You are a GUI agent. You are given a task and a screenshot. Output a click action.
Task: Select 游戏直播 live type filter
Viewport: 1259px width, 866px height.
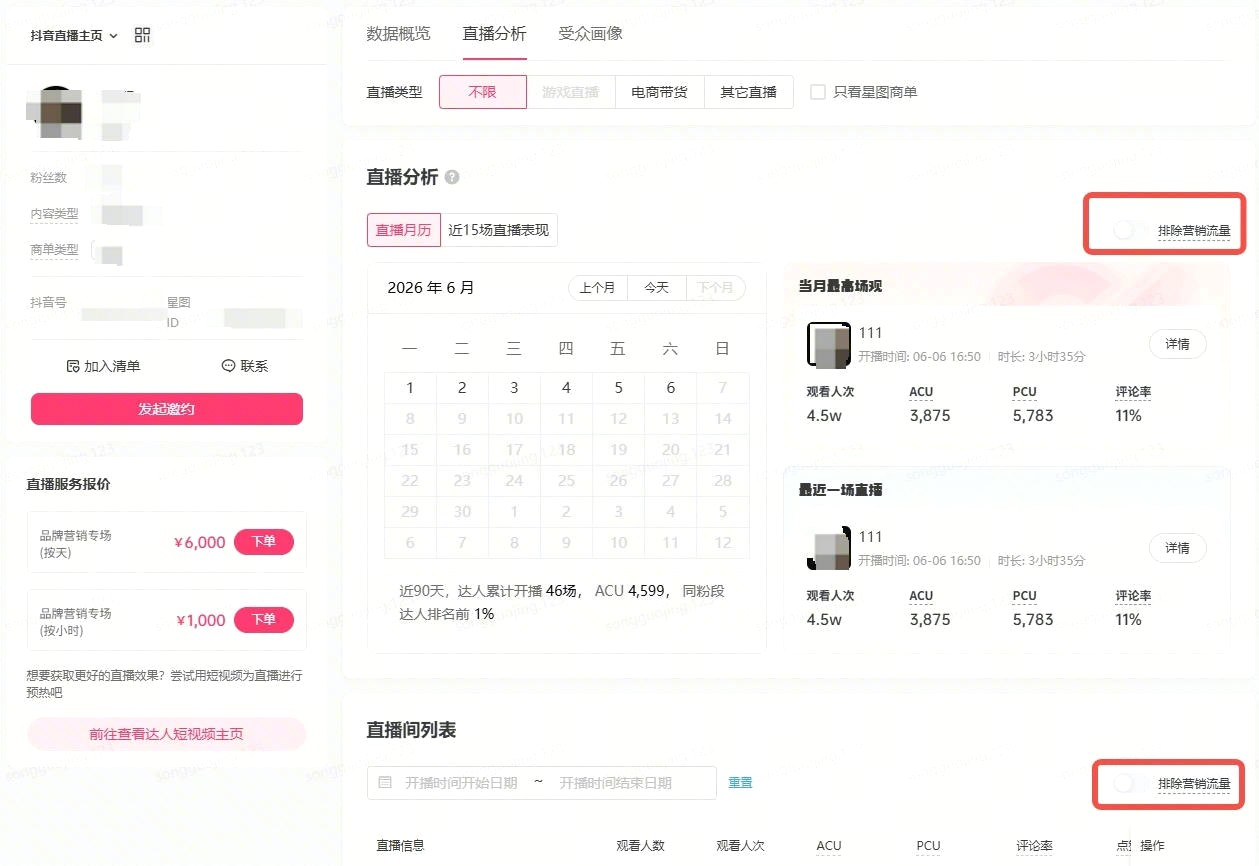pos(571,92)
